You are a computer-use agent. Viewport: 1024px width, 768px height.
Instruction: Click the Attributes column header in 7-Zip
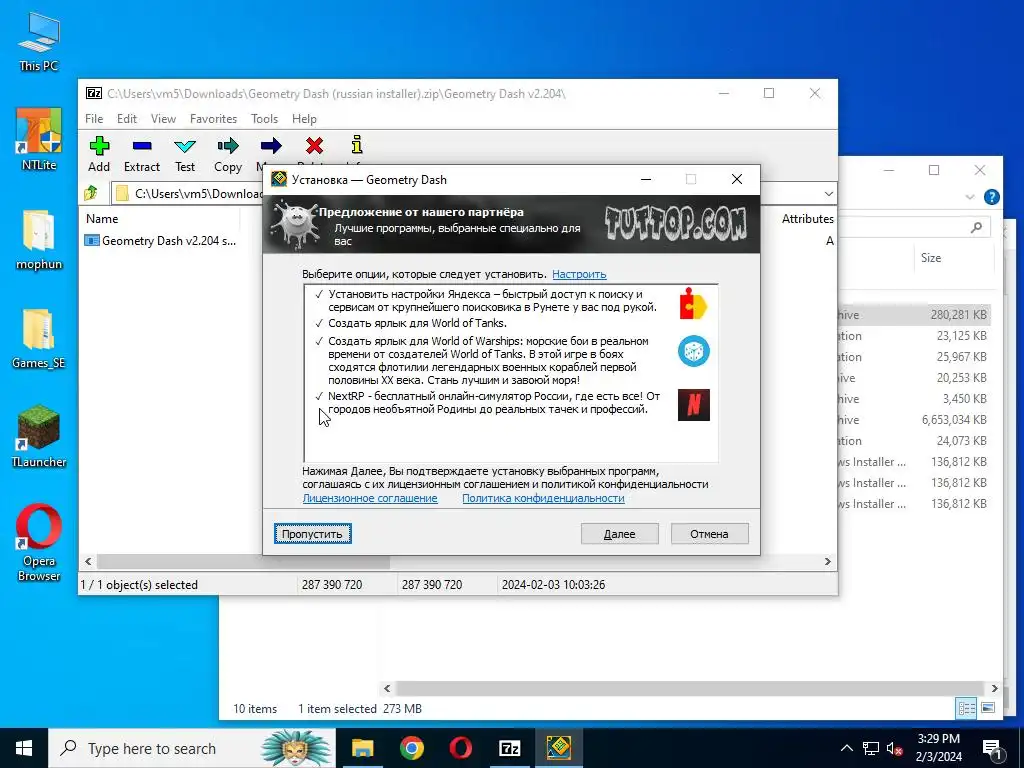(x=808, y=219)
